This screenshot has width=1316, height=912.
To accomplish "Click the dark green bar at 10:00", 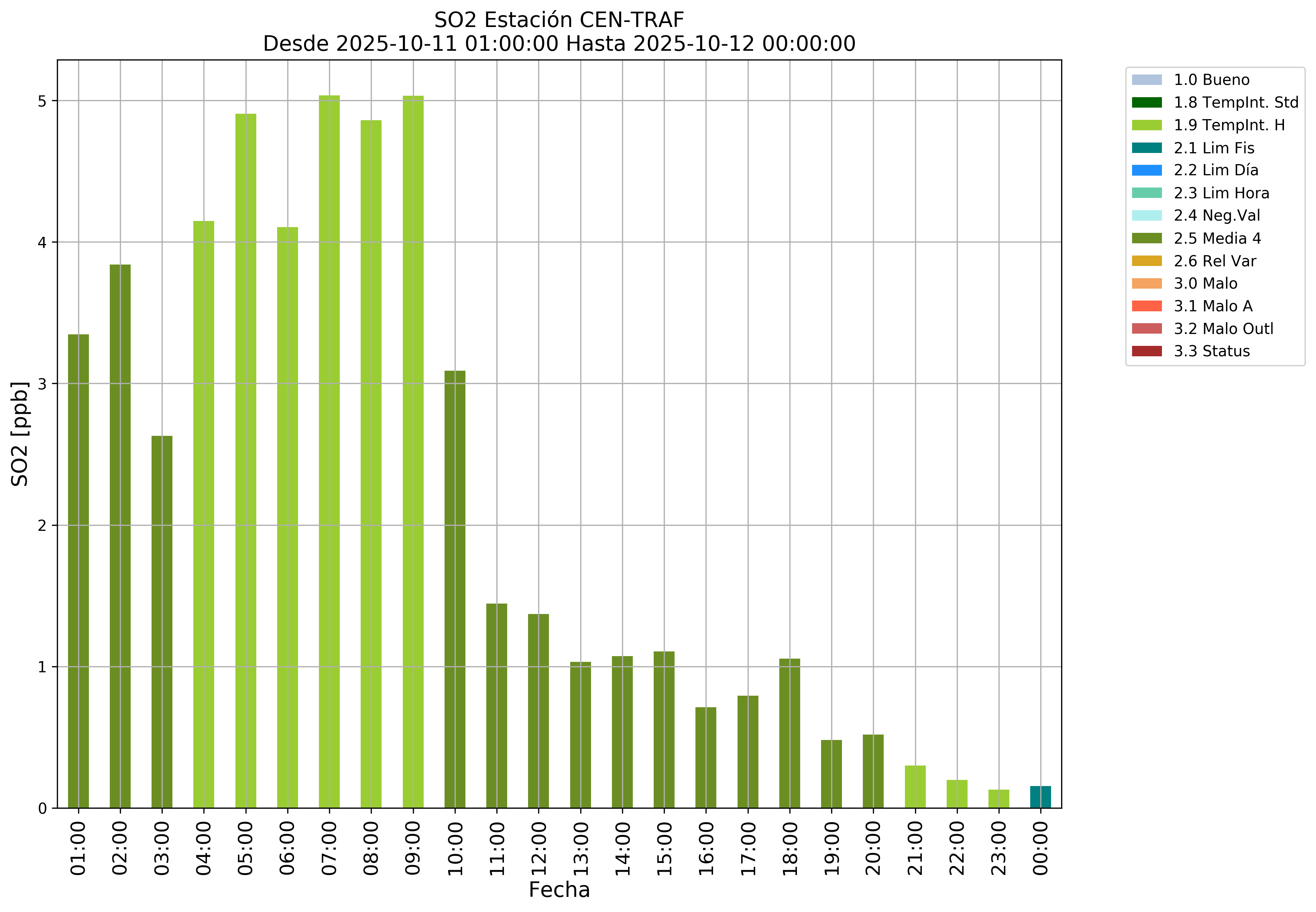I will point(455,588).
